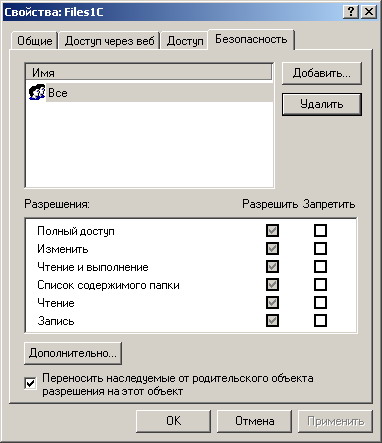The width and height of the screenshot is (382, 443).
Task: Check Запретить for Список содержимого папки
Action: 320,284
